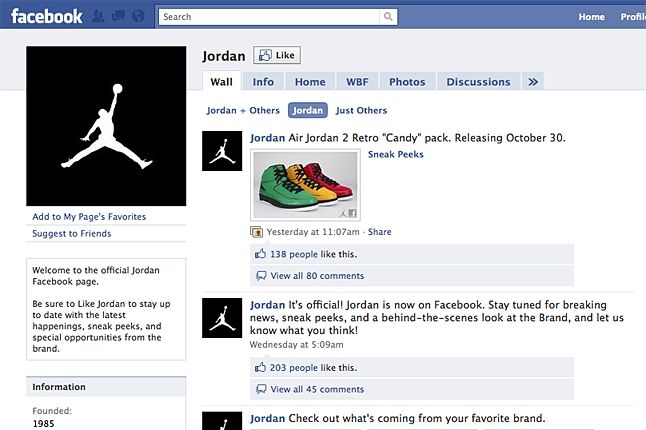View all 45 comments

317,389
